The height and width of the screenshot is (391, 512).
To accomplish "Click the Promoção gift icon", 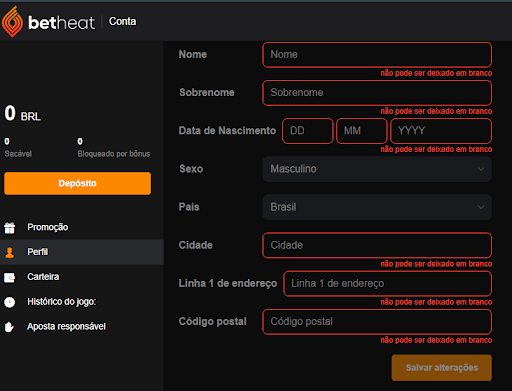I will coord(10,228).
